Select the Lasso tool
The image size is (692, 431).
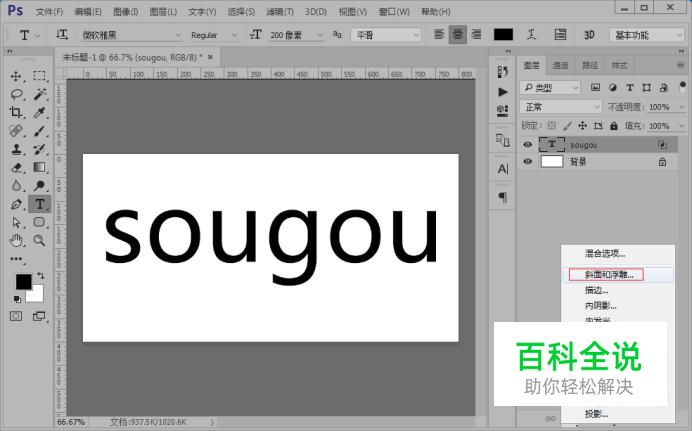tap(16, 94)
